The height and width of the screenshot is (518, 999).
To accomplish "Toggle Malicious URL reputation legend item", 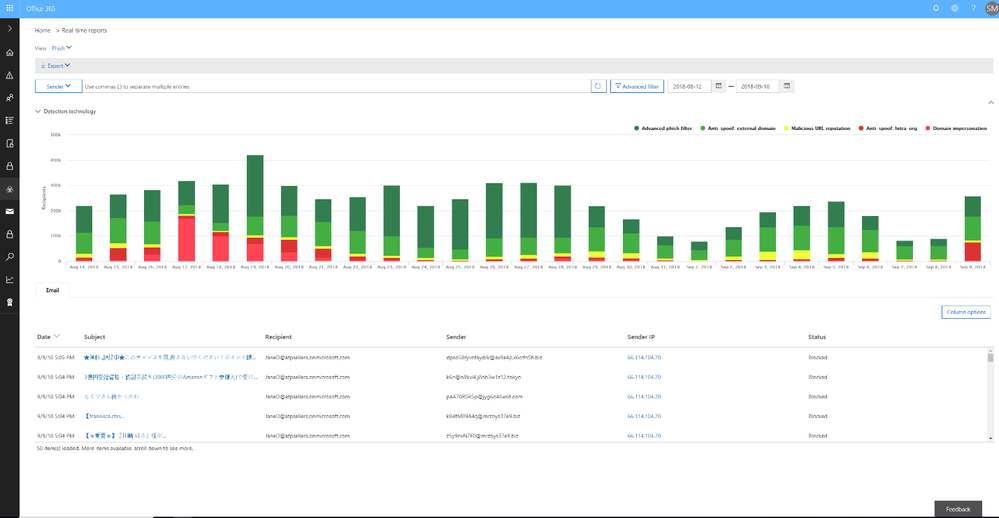I will [x=817, y=128].
